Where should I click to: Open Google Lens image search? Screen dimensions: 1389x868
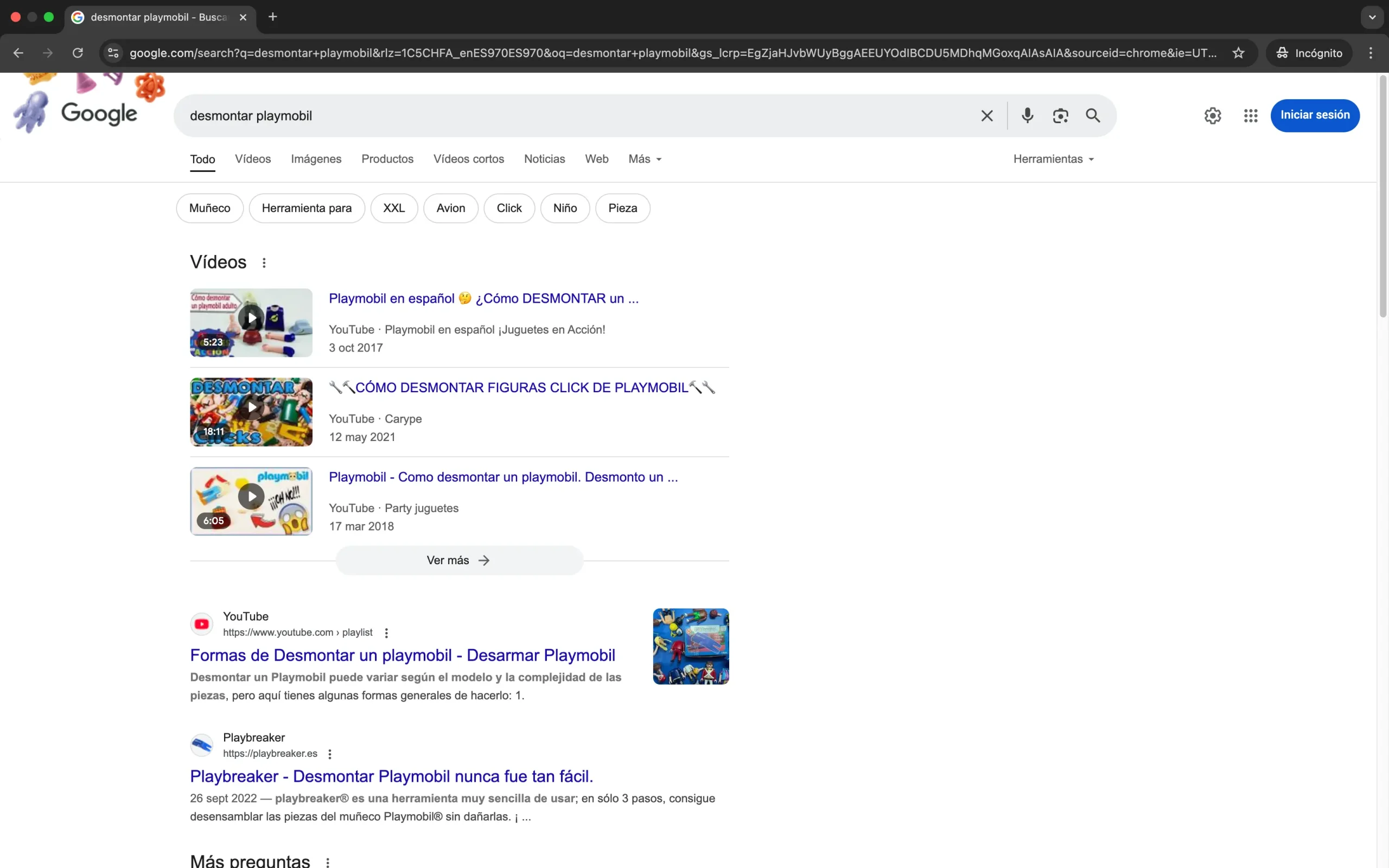click(1060, 116)
